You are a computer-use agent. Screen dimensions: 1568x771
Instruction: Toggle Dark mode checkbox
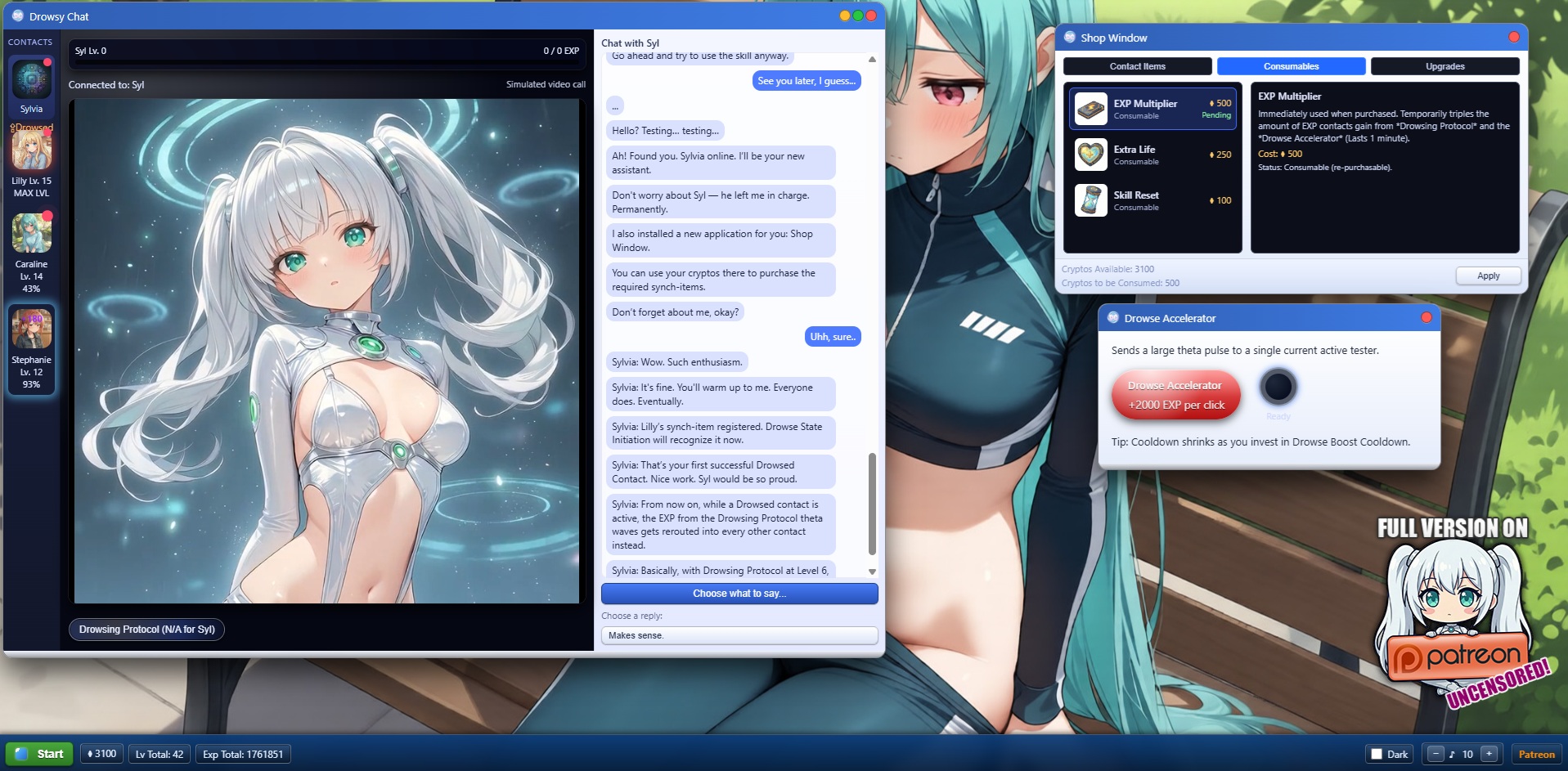(1377, 754)
